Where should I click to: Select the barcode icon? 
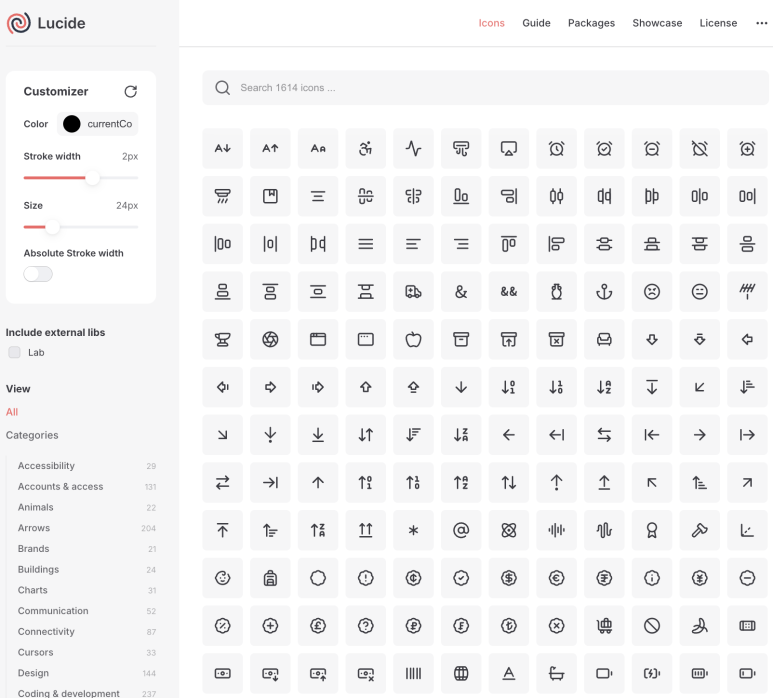tap(413, 673)
